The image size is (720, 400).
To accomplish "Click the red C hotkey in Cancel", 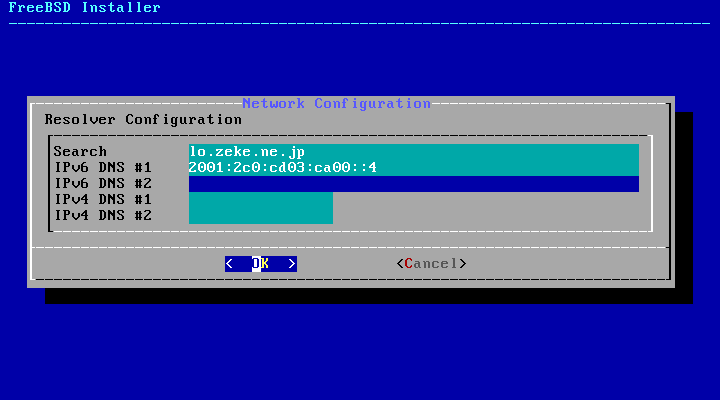I will 409,264.
